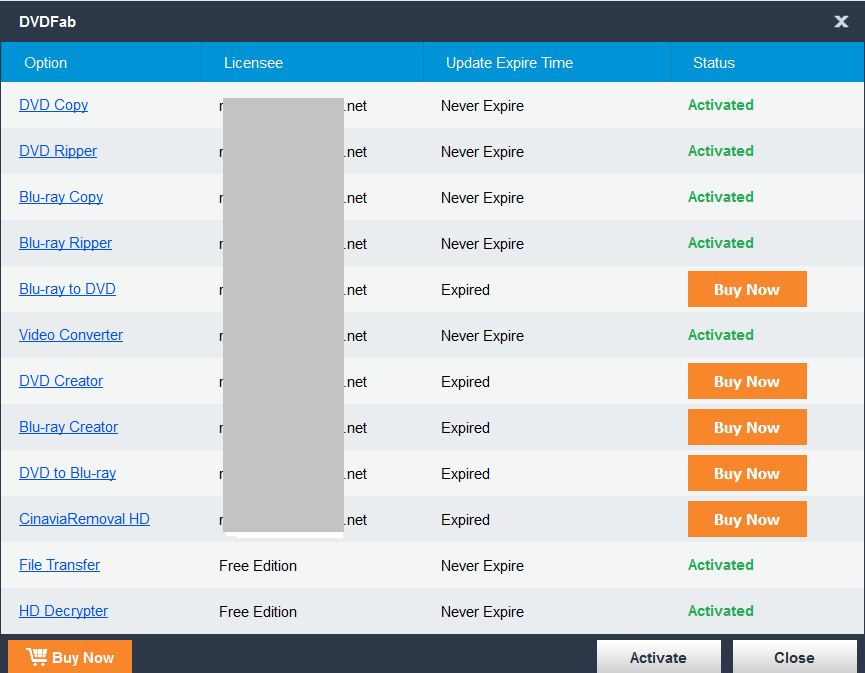
Task: Click Activated status for Blu-ray Ripper
Action: (720, 243)
